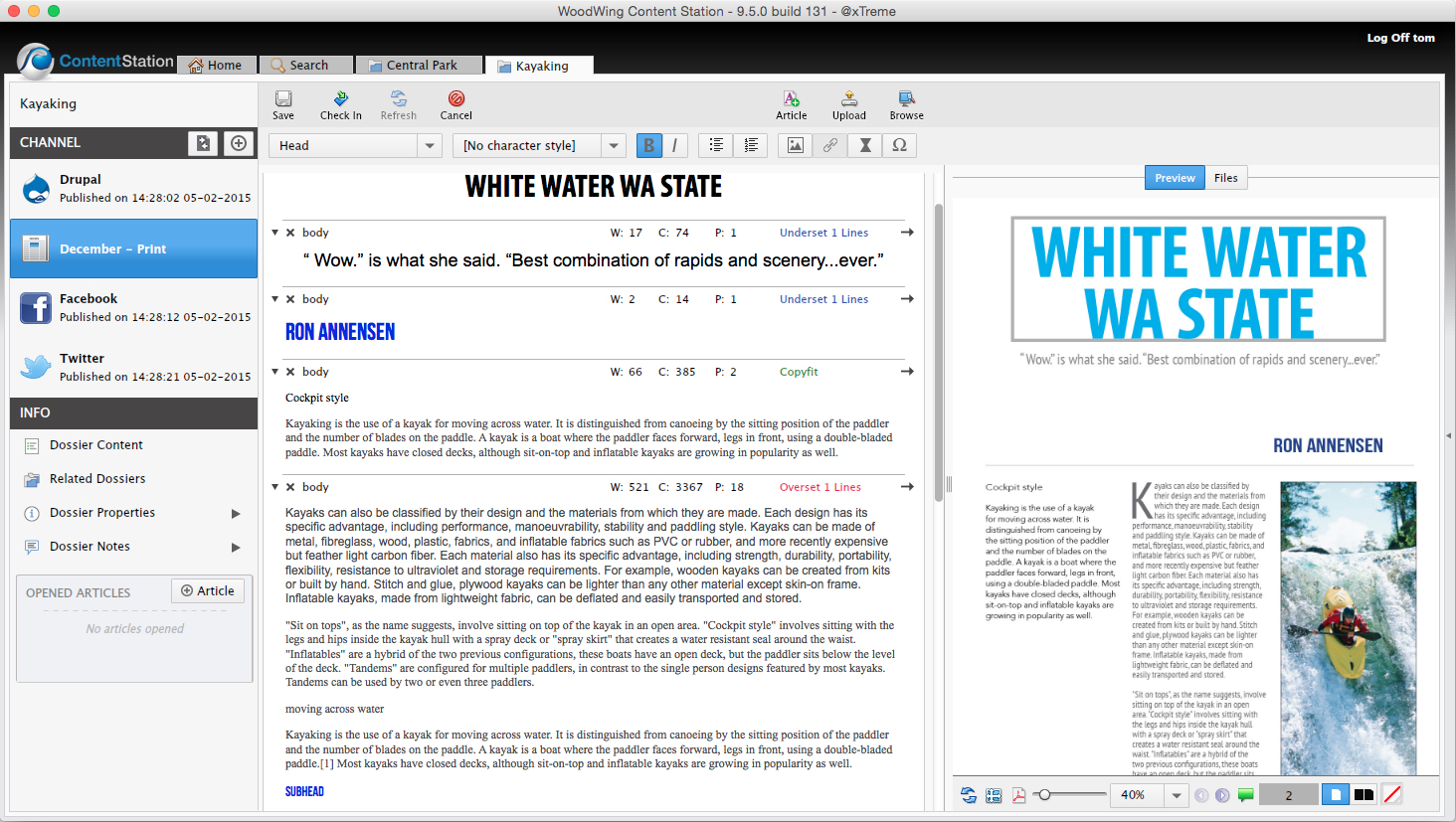Click the Cancel icon in the toolbar
Screen dimensions: 1456x822
(455, 104)
